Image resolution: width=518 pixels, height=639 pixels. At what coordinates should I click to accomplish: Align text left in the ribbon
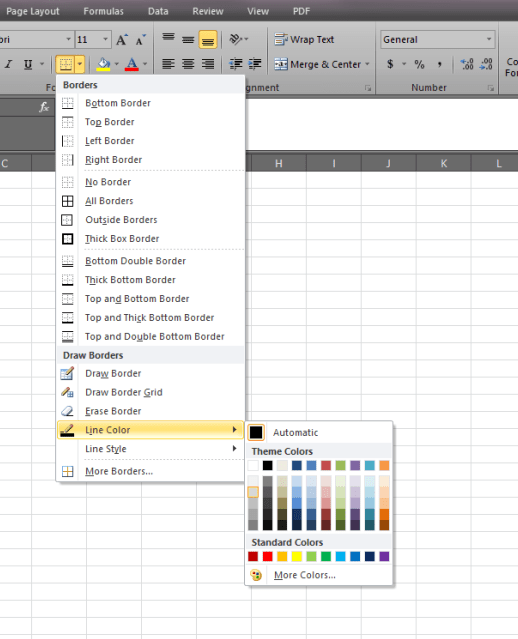[168, 64]
